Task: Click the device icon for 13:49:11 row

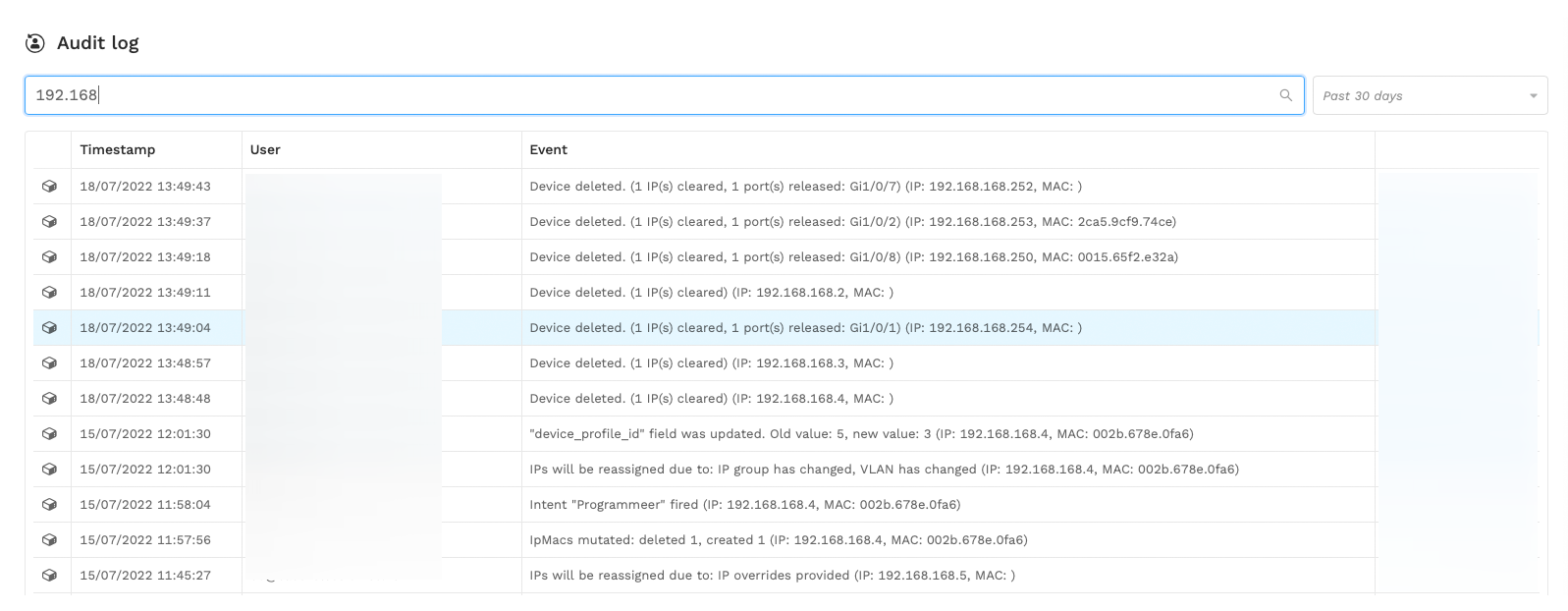Action: pyautogui.click(x=49, y=293)
